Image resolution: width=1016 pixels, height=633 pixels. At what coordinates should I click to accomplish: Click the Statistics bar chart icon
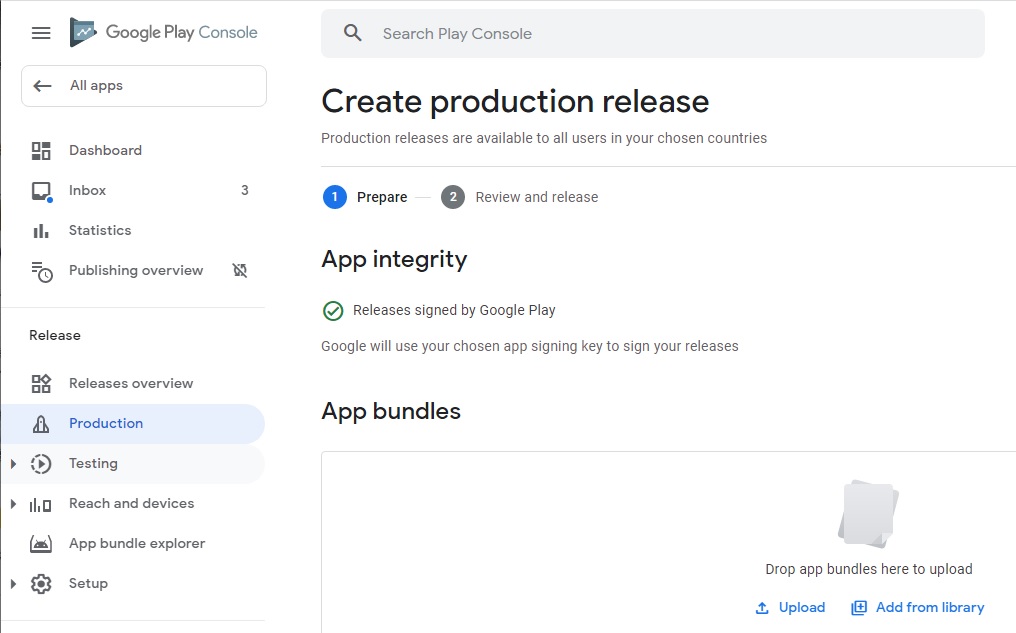click(41, 231)
